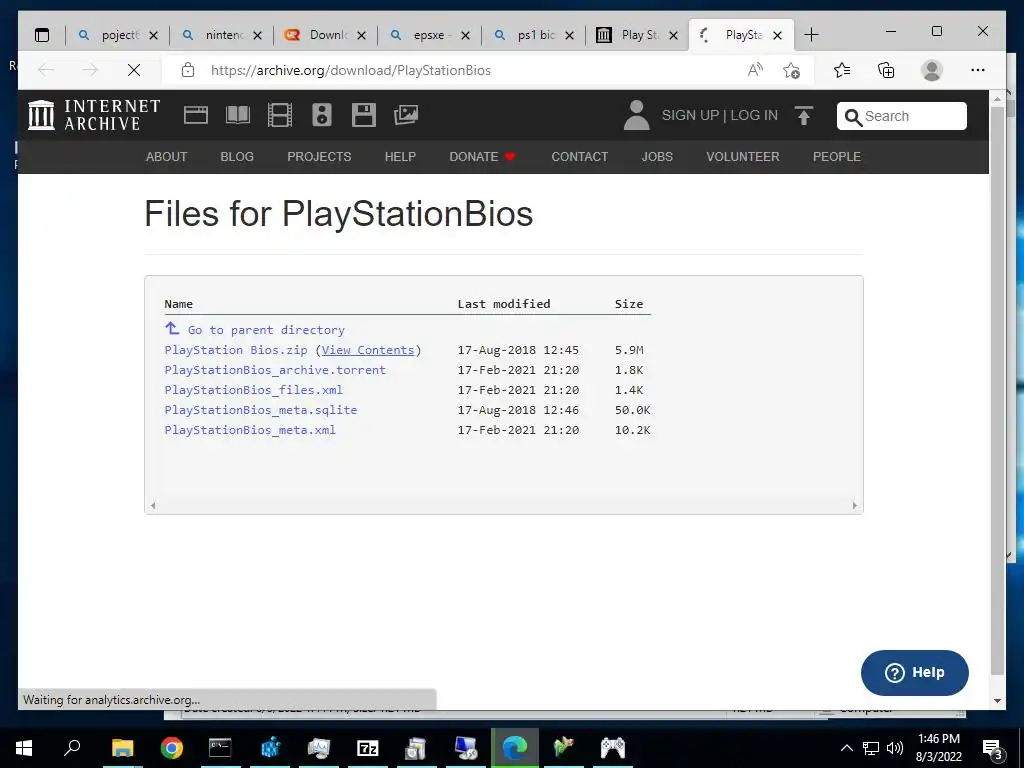This screenshot has width=1024, height=768.
Task: Click the browser address bar URL
Action: click(x=351, y=70)
